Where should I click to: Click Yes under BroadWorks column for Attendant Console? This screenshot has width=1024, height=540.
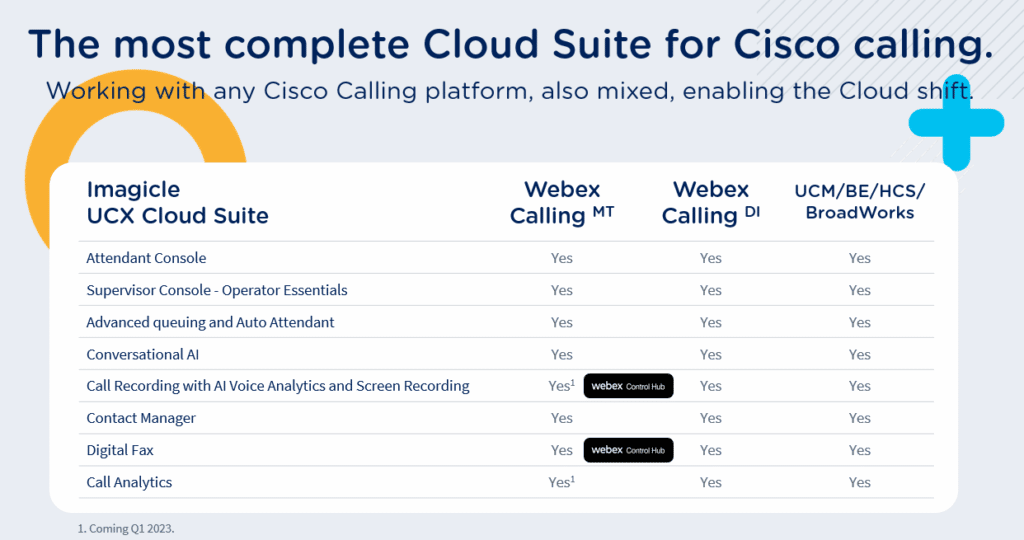coord(859,258)
